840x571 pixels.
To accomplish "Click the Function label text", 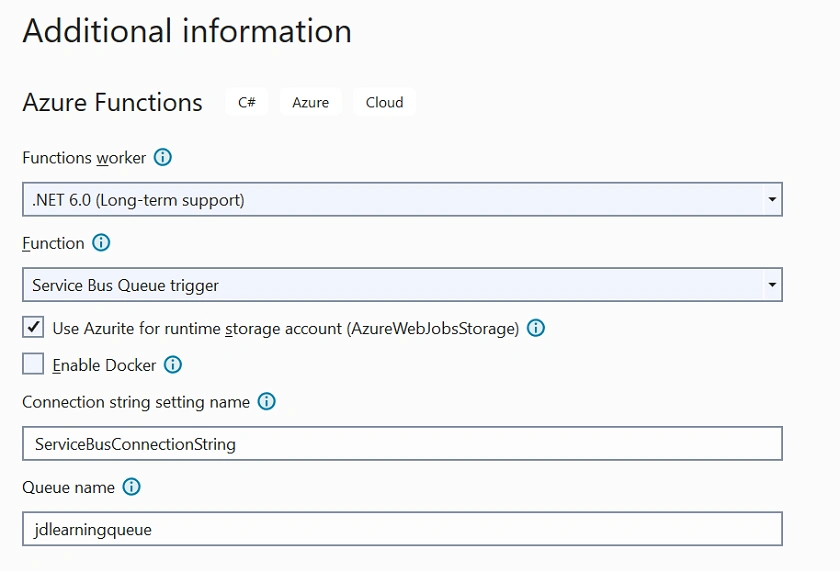I will (x=53, y=243).
